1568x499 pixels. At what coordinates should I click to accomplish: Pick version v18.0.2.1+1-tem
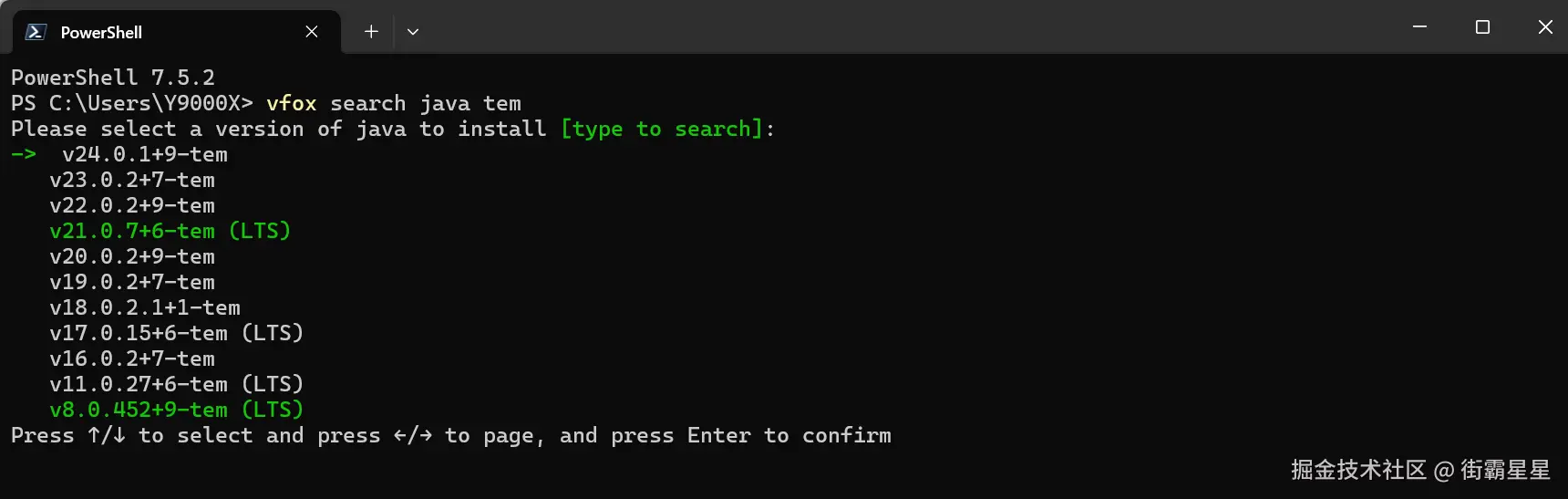[145, 307]
